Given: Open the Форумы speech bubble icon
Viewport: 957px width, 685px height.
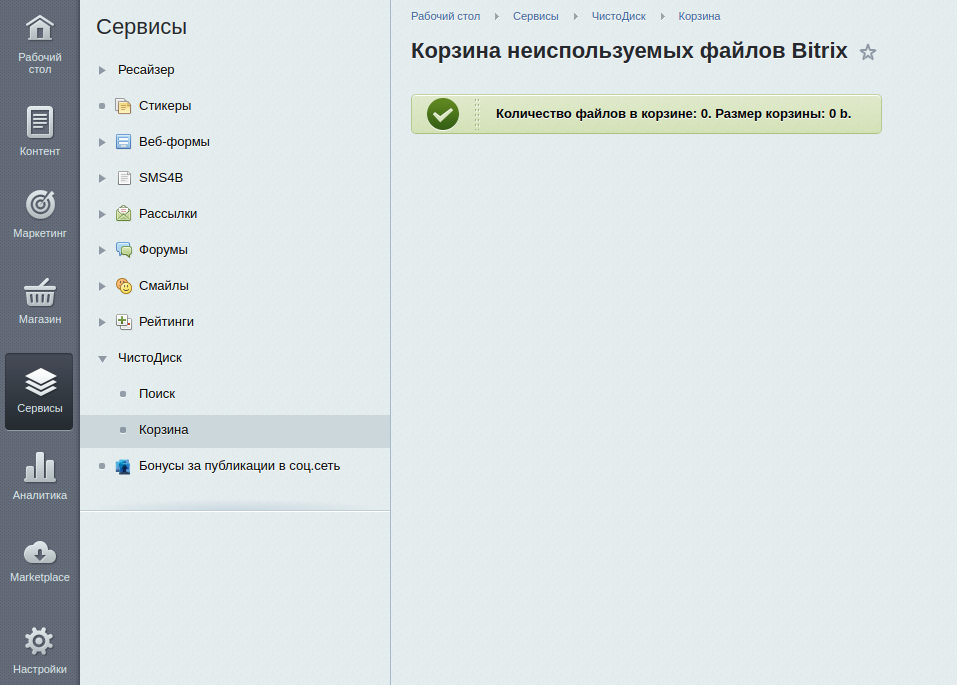Looking at the screenshot, I should tap(122, 249).
